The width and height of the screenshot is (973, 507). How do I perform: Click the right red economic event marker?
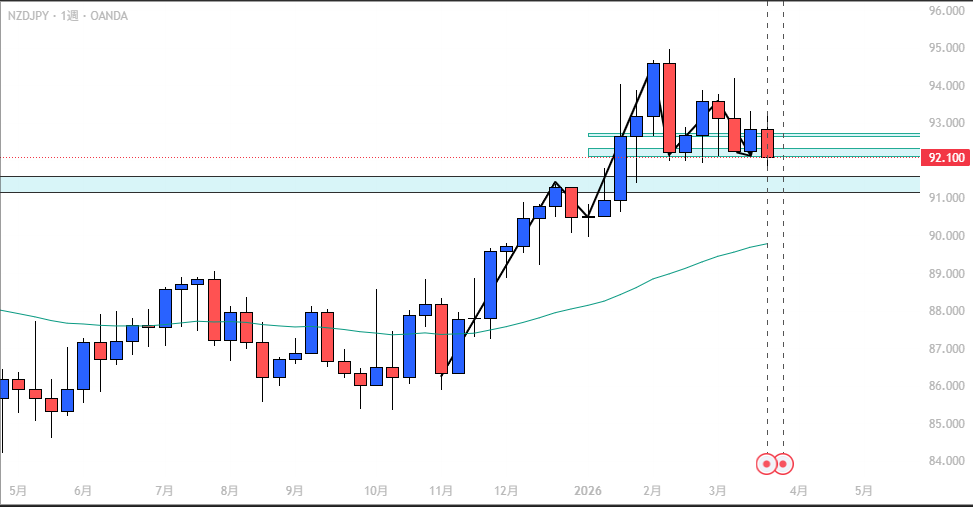pos(784,464)
